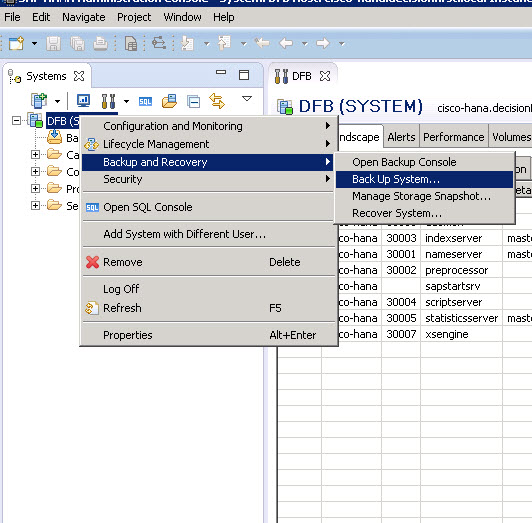
Task: Switch to the Volumes tab
Action: point(511,137)
